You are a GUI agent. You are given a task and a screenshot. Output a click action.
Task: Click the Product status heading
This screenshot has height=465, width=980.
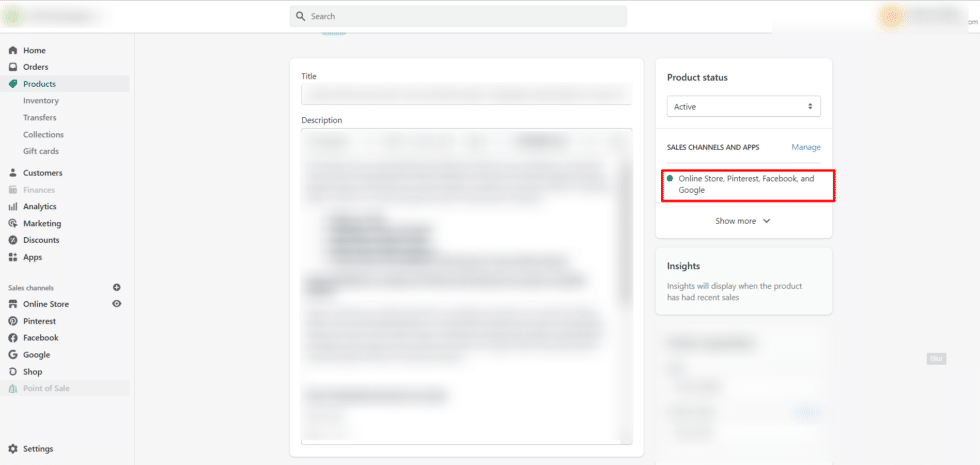click(697, 78)
